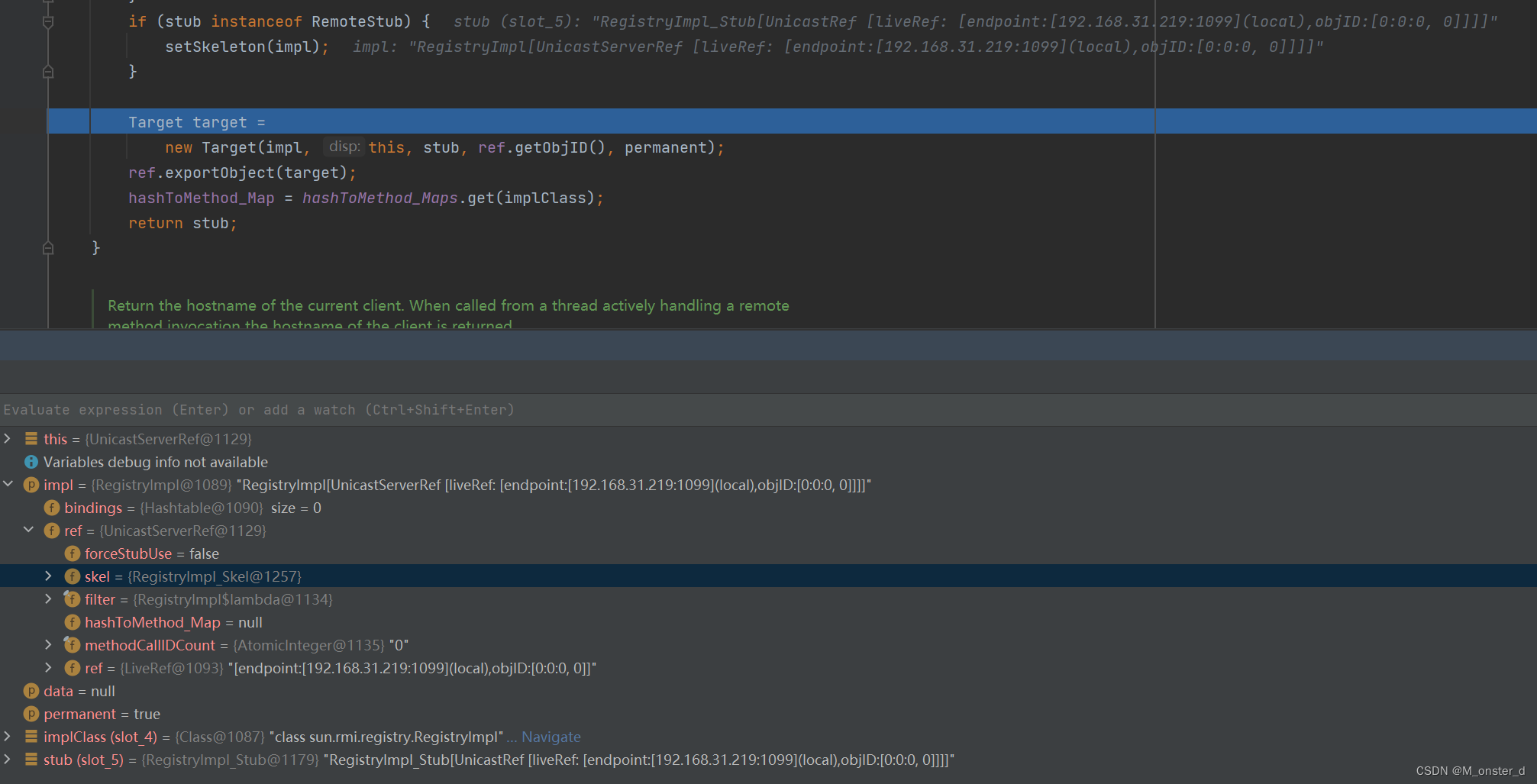The width and height of the screenshot is (1537, 784).
Task: Click the 'return stub;' statement
Action: [182, 223]
